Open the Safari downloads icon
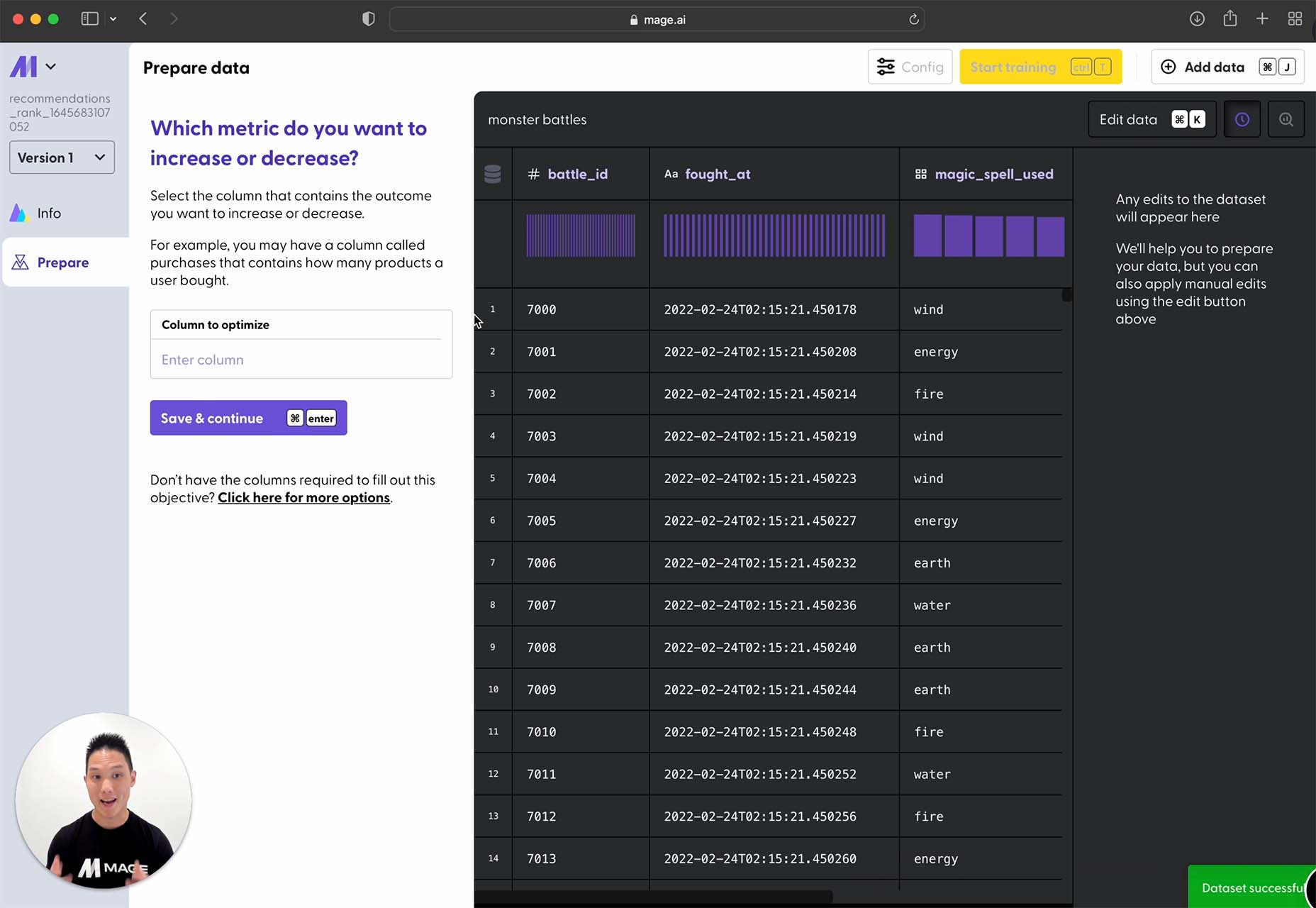The height and width of the screenshot is (908, 1316). click(1197, 19)
